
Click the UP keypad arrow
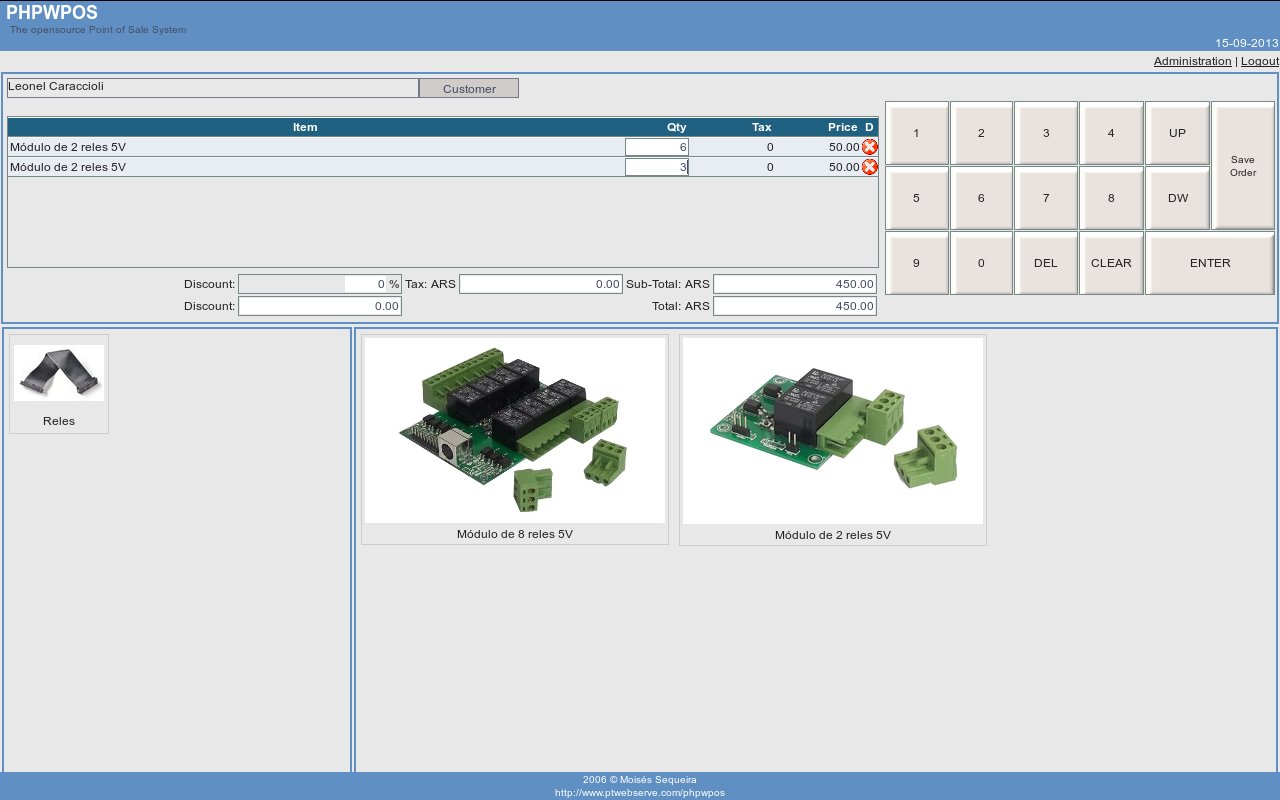tap(1177, 133)
